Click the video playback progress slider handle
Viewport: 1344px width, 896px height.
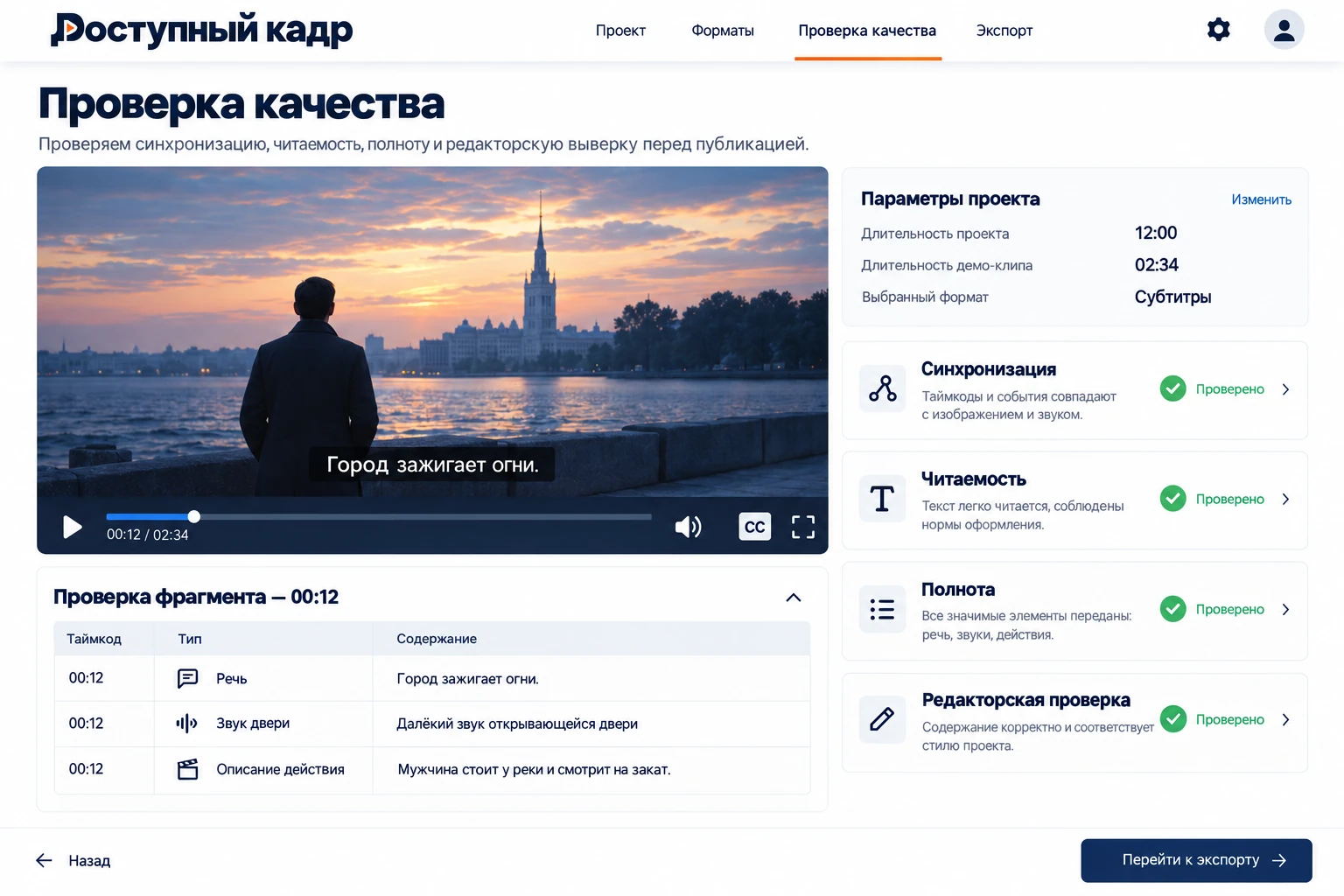point(194,516)
